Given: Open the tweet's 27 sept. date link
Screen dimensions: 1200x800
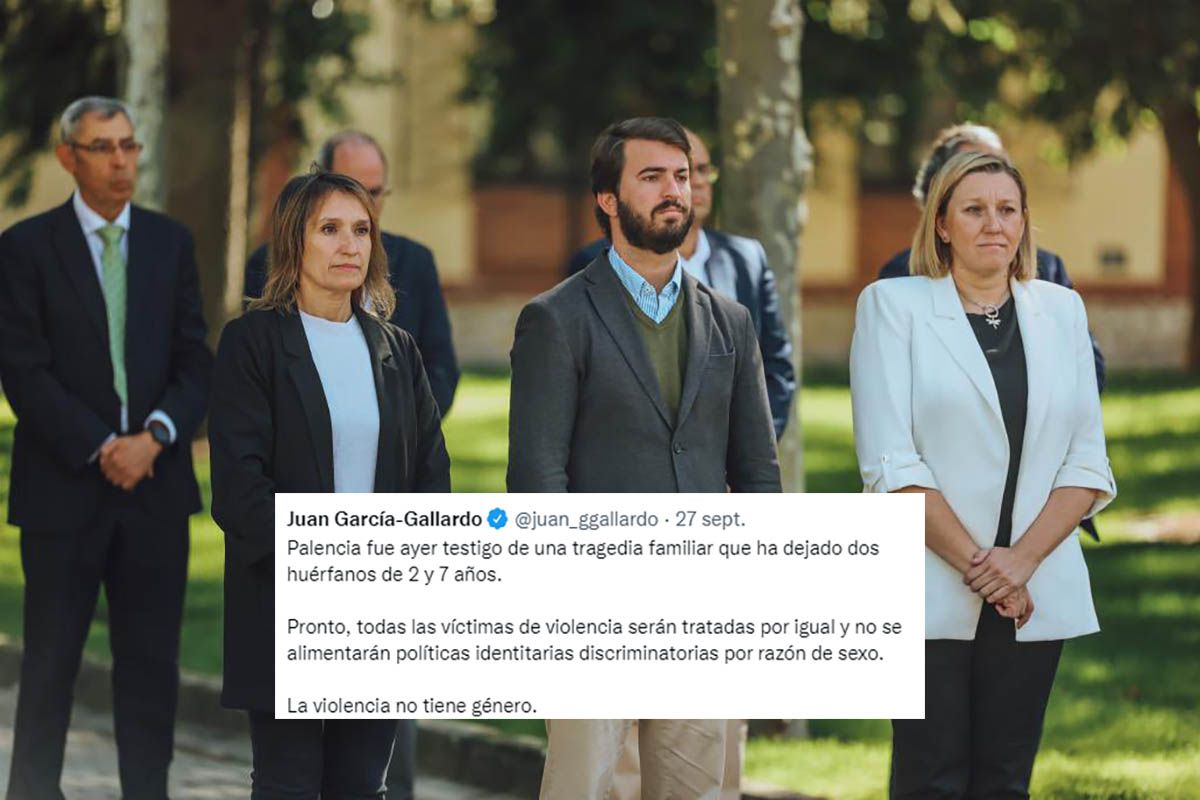Looking at the screenshot, I should tap(710, 519).
